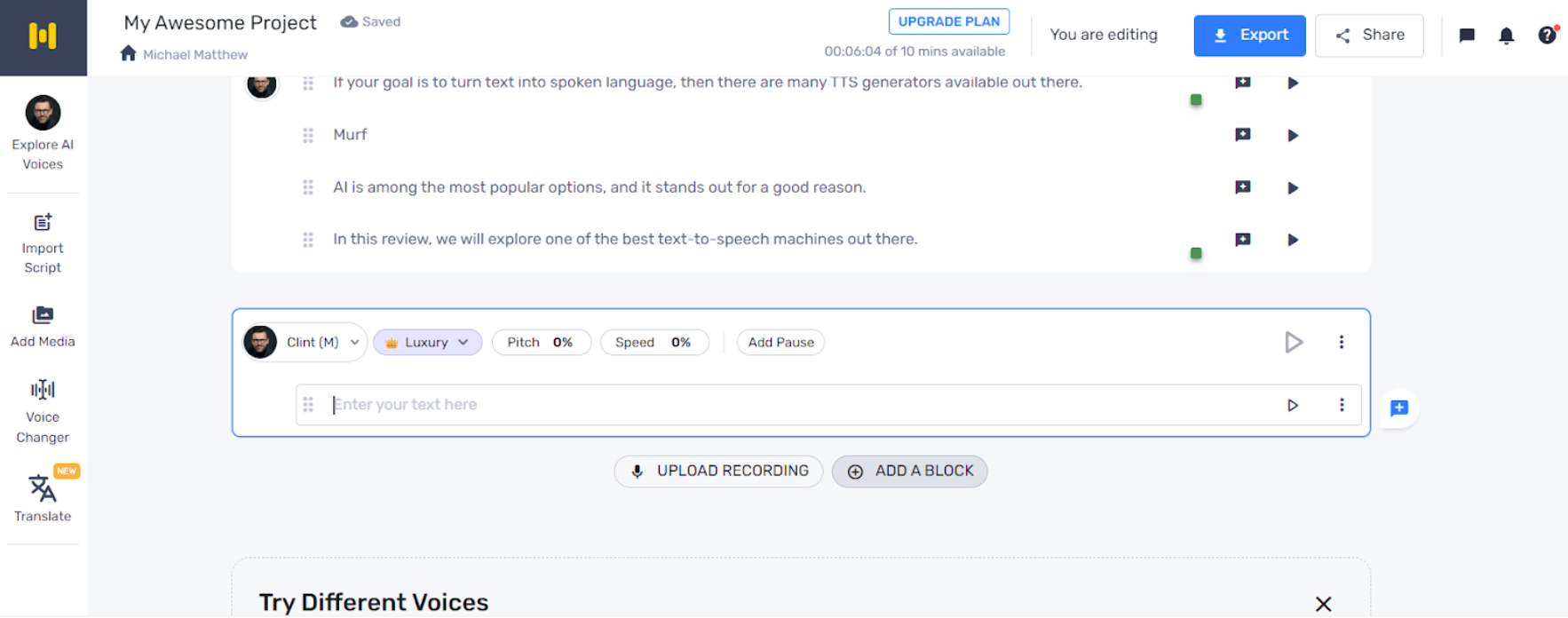
Task: Adjust the Pitch 0% control
Action: (541, 342)
